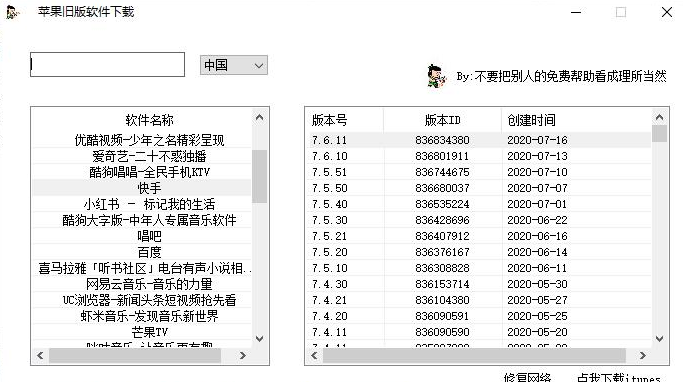Select version 7.6.11 row
The width and height of the screenshot is (683, 382).
pyautogui.click(x=479, y=140)
